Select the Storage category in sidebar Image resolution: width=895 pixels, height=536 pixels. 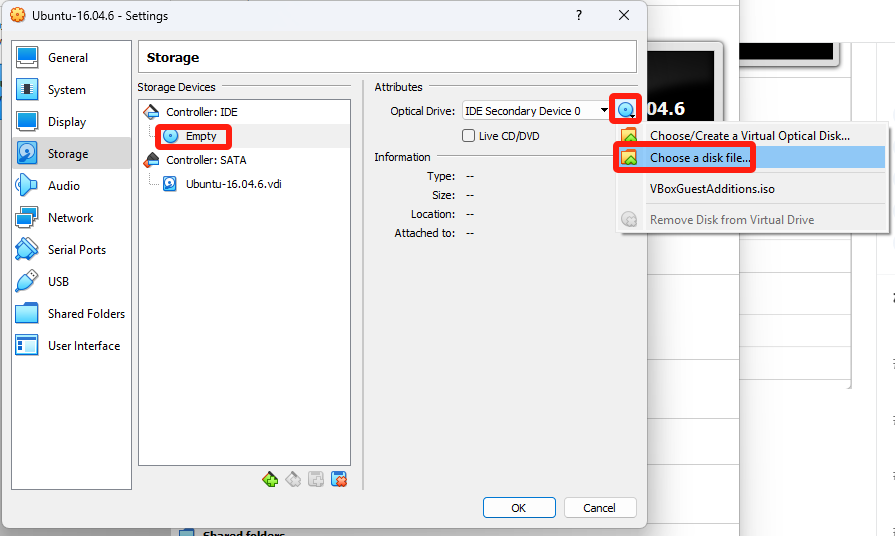(x=71, y=153)
